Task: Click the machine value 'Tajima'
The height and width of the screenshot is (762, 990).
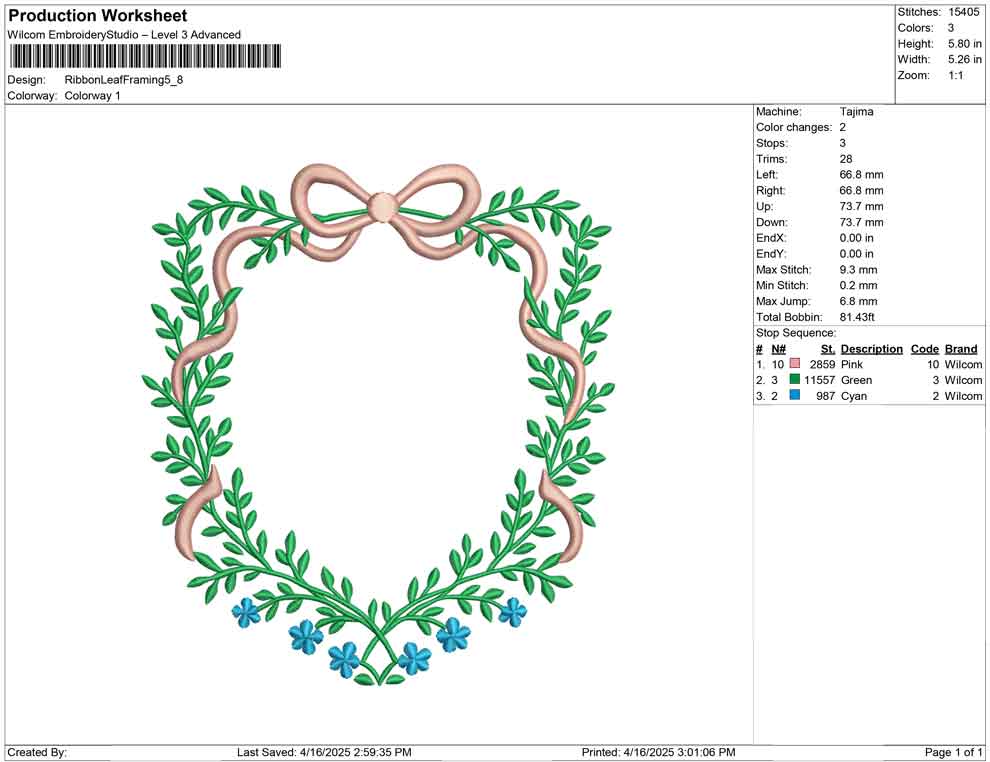Action: tap(857, 112)
